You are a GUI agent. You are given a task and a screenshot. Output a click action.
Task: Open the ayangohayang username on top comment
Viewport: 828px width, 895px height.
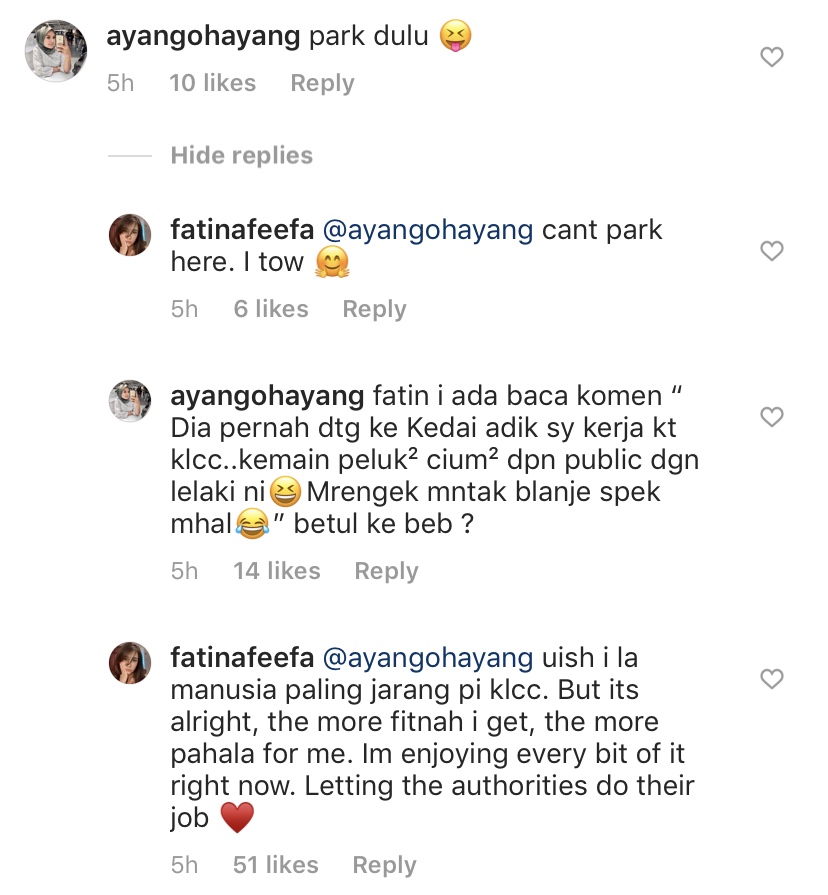(x=203, y=37)
